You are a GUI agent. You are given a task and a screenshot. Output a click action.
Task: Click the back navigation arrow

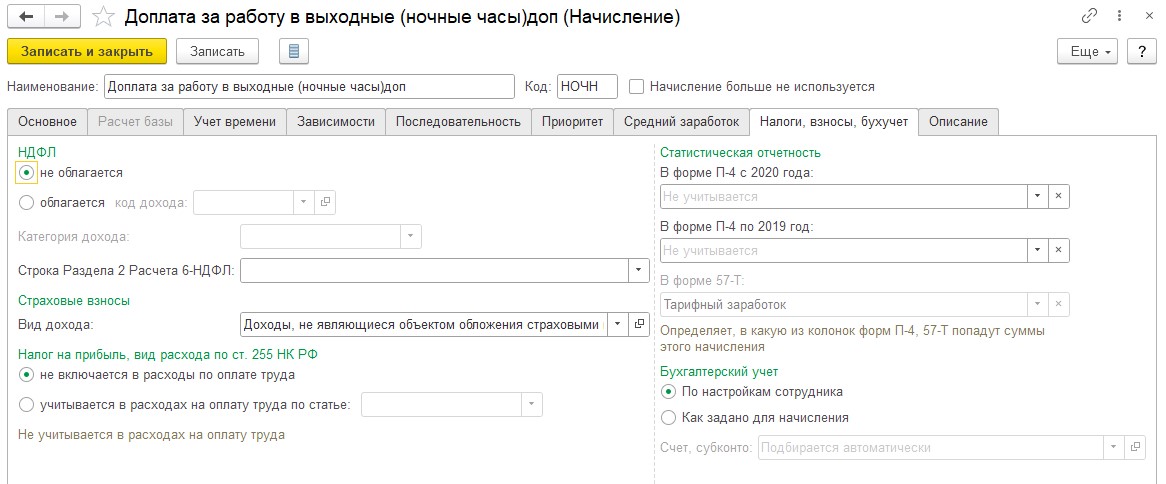point(26,17)
